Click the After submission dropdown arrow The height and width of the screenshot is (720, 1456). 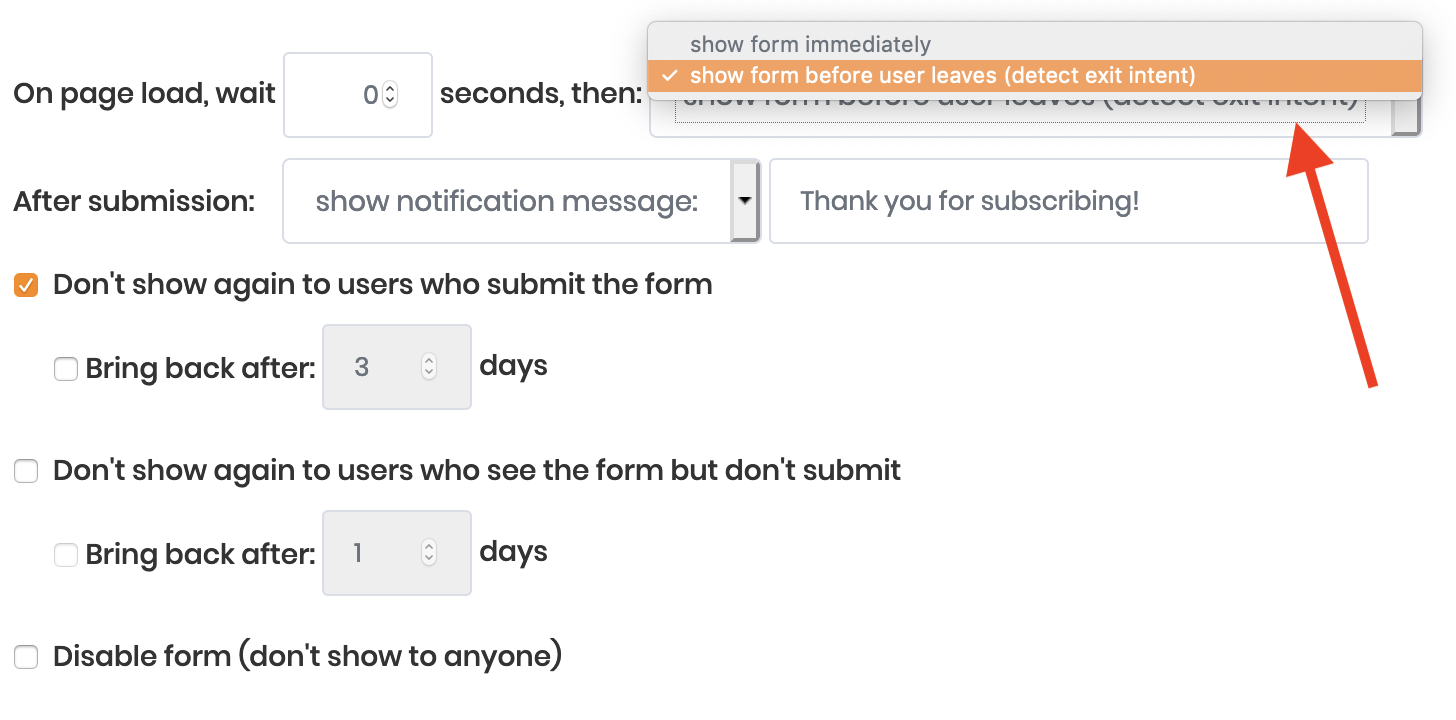pos(745,201)
